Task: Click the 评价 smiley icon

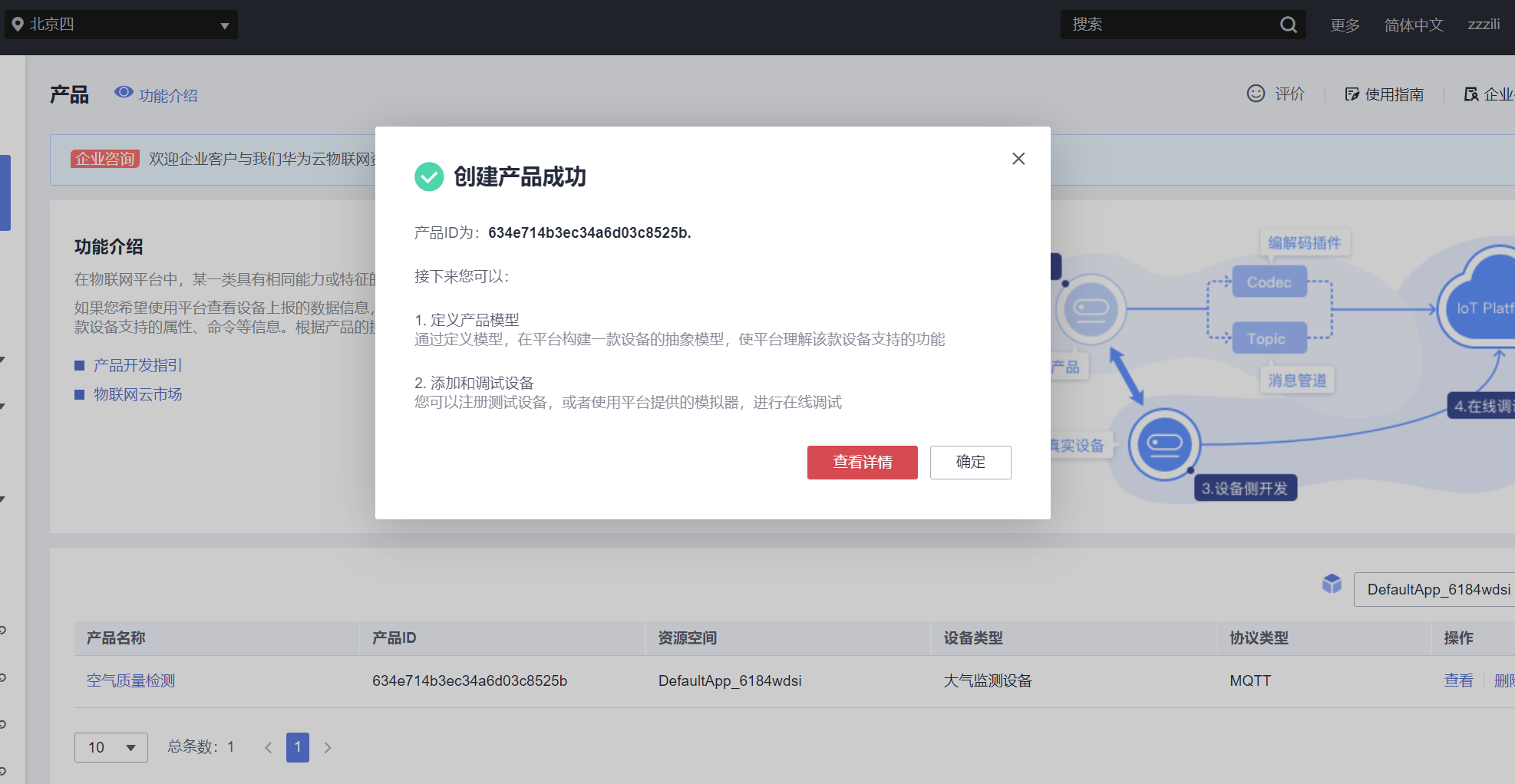Action: pos(1256,94)
